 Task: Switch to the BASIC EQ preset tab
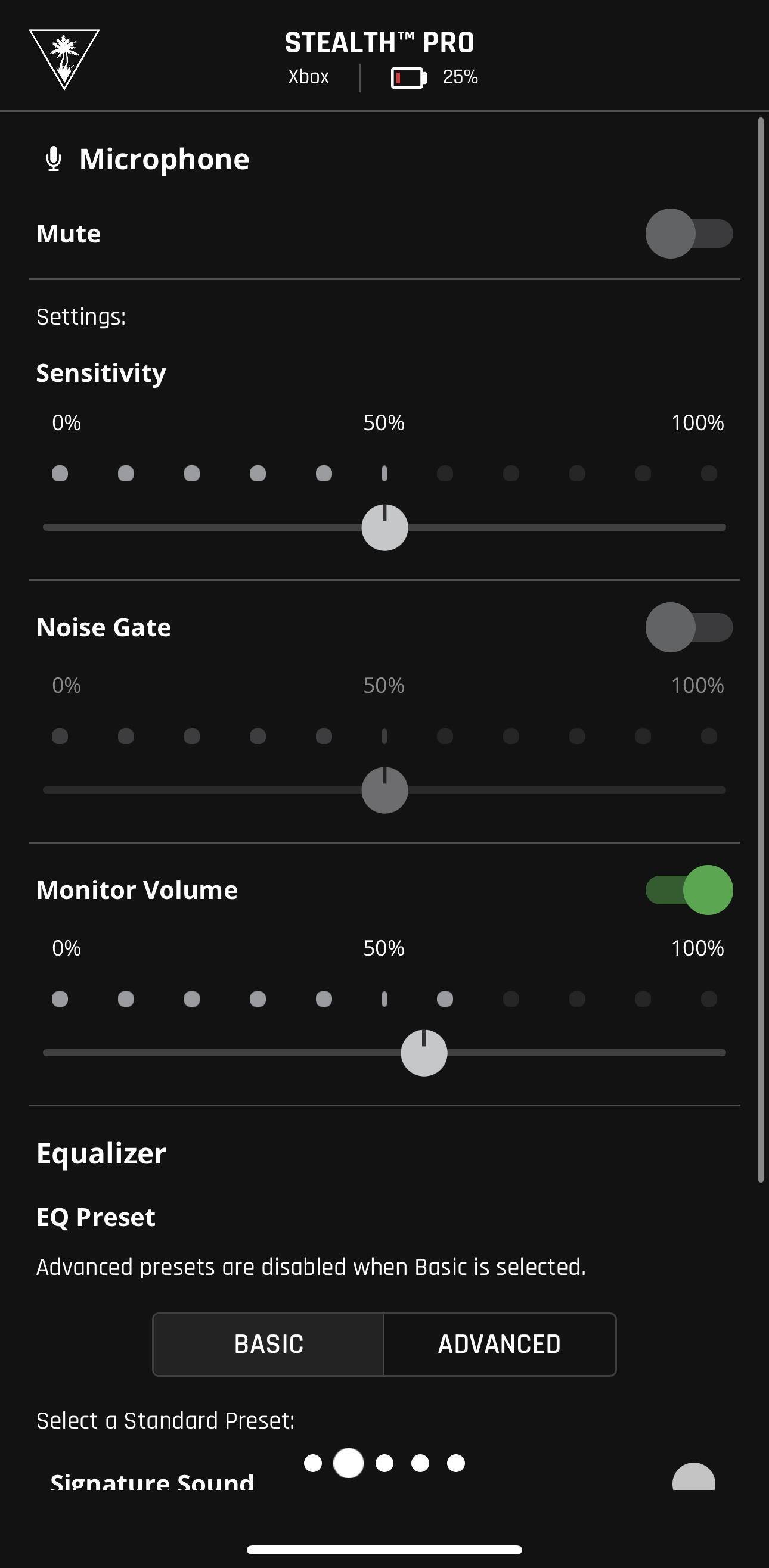click(268, 1344)
